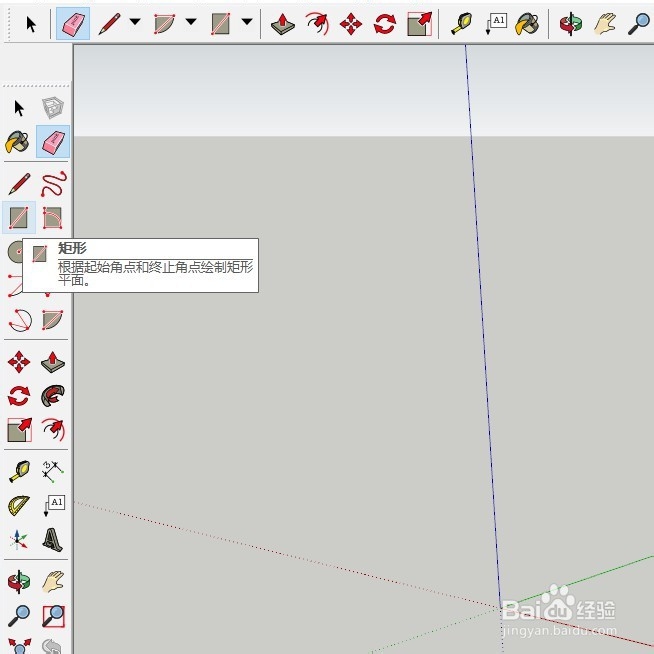Choose the Line pencil tool in top toolbar
Screen dimensions: 654x654
tap(110, 23)
